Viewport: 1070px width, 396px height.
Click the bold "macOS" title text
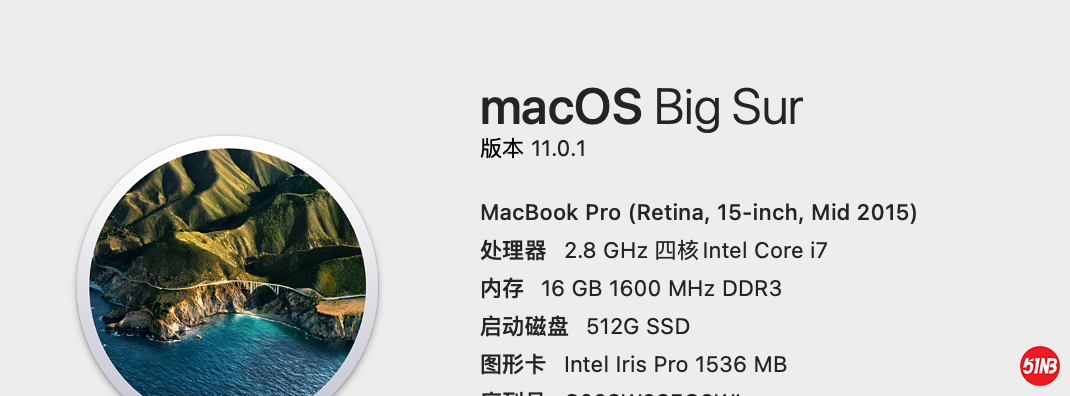561,108
